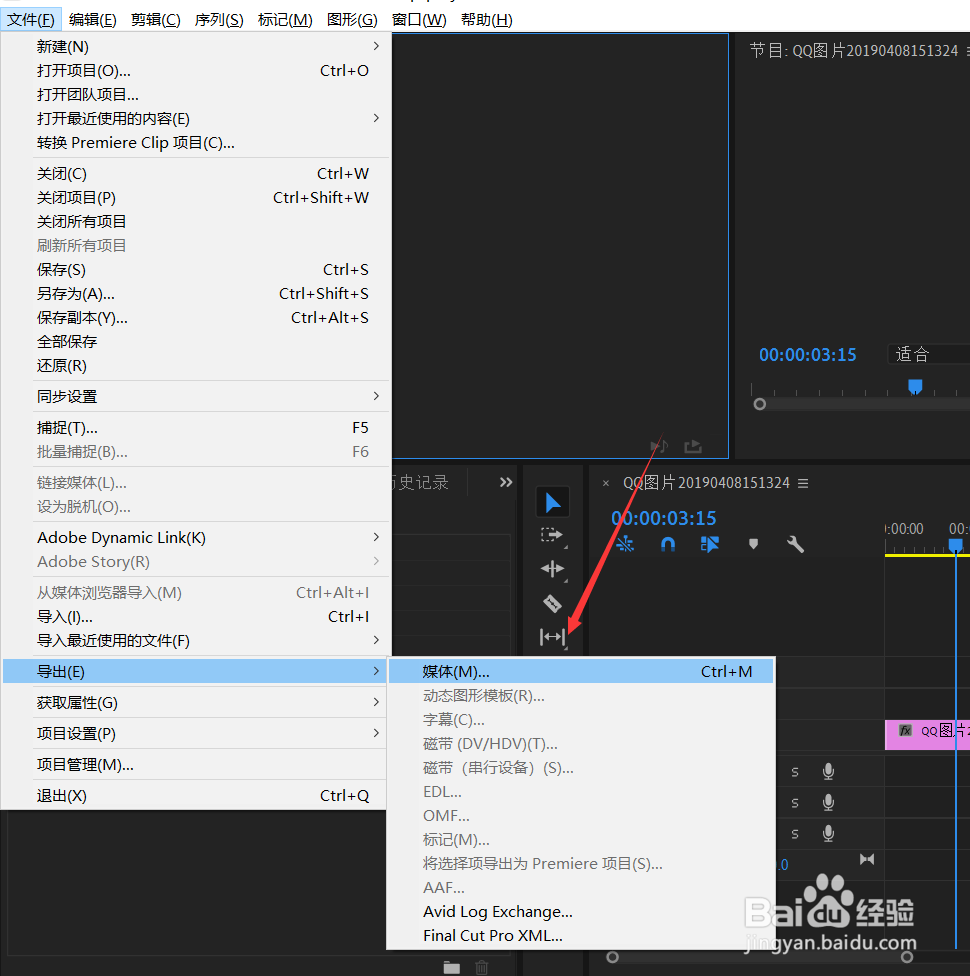Solo the third audio track

coord(794,834)
